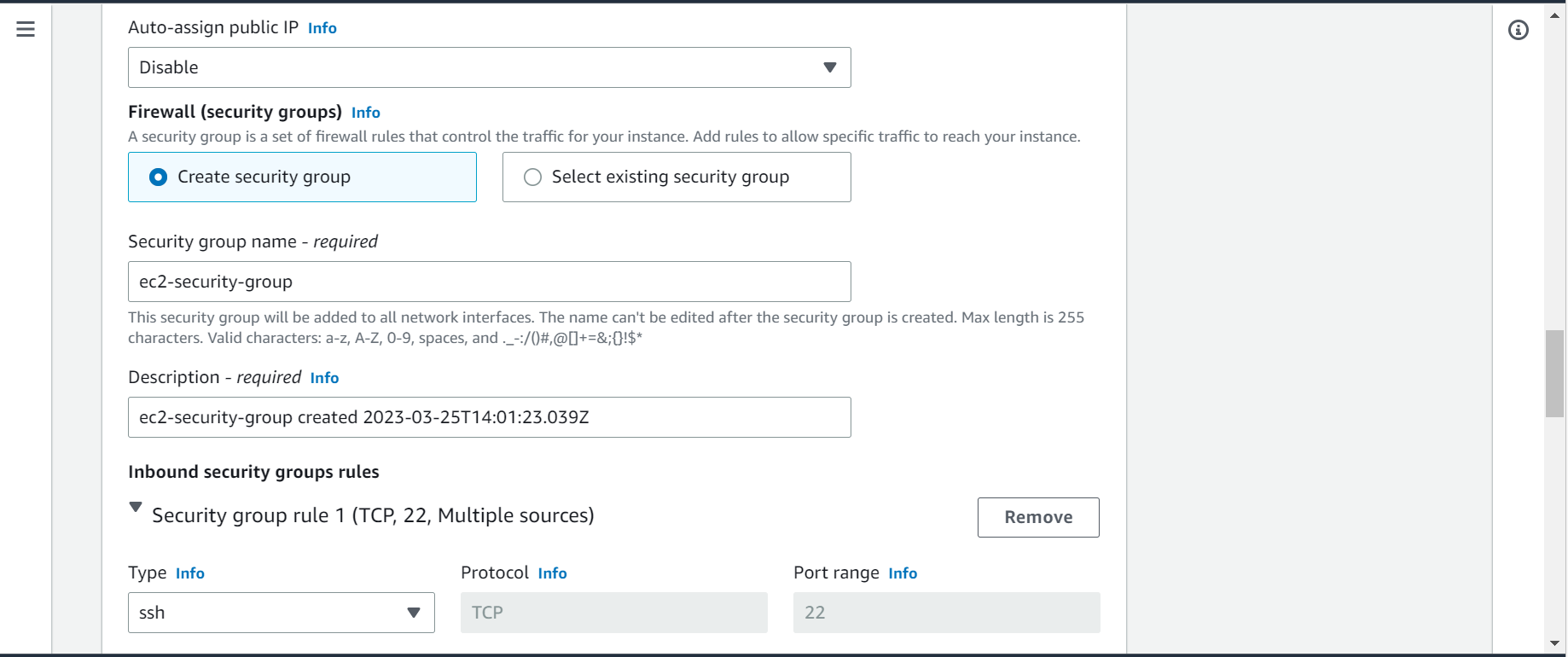Open the hamburger navigation menu
This screenshot has width=1568, height=657.
click(x=26, y=30)
